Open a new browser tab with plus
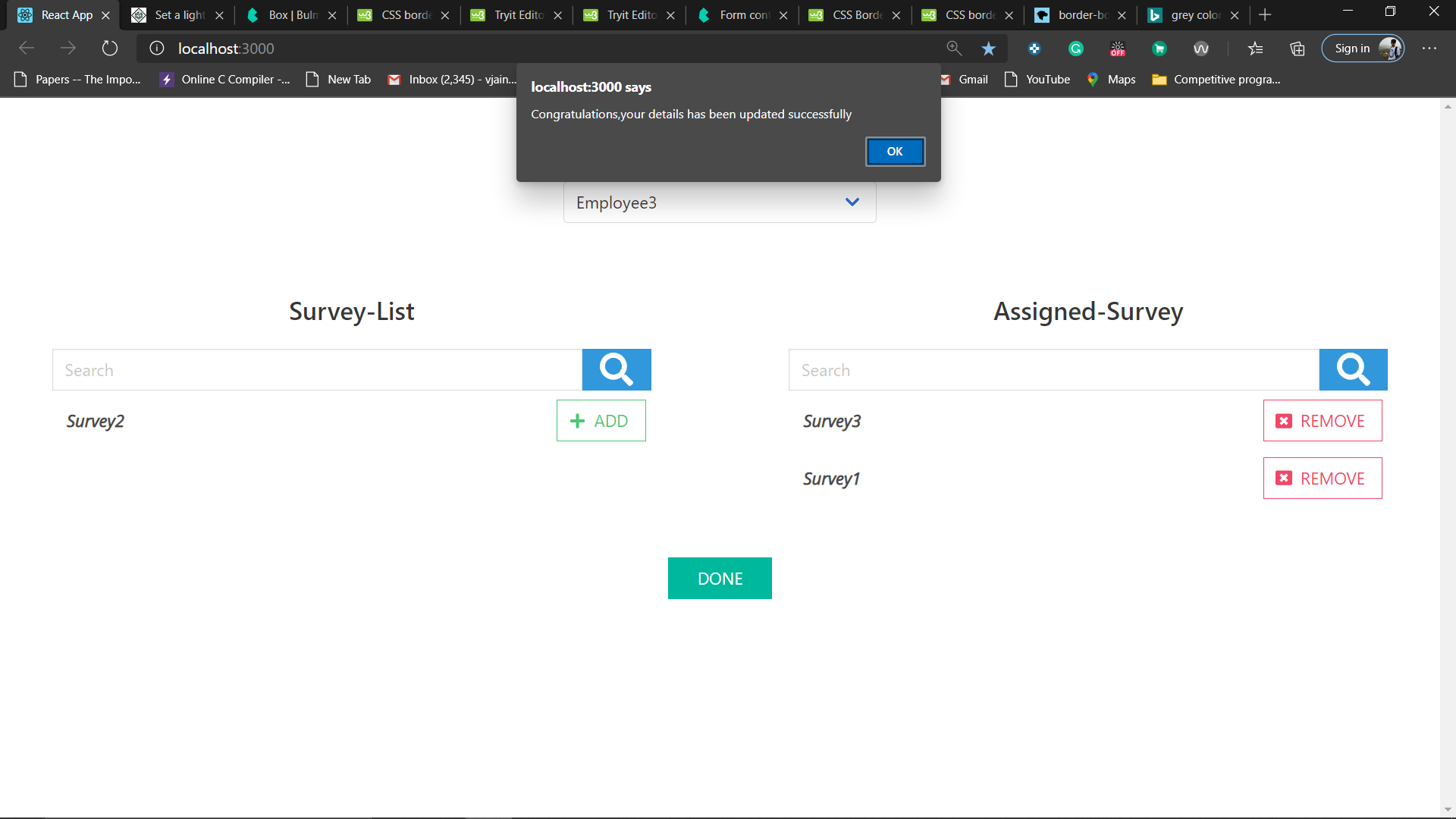1456x819 pixels. 1265,15
